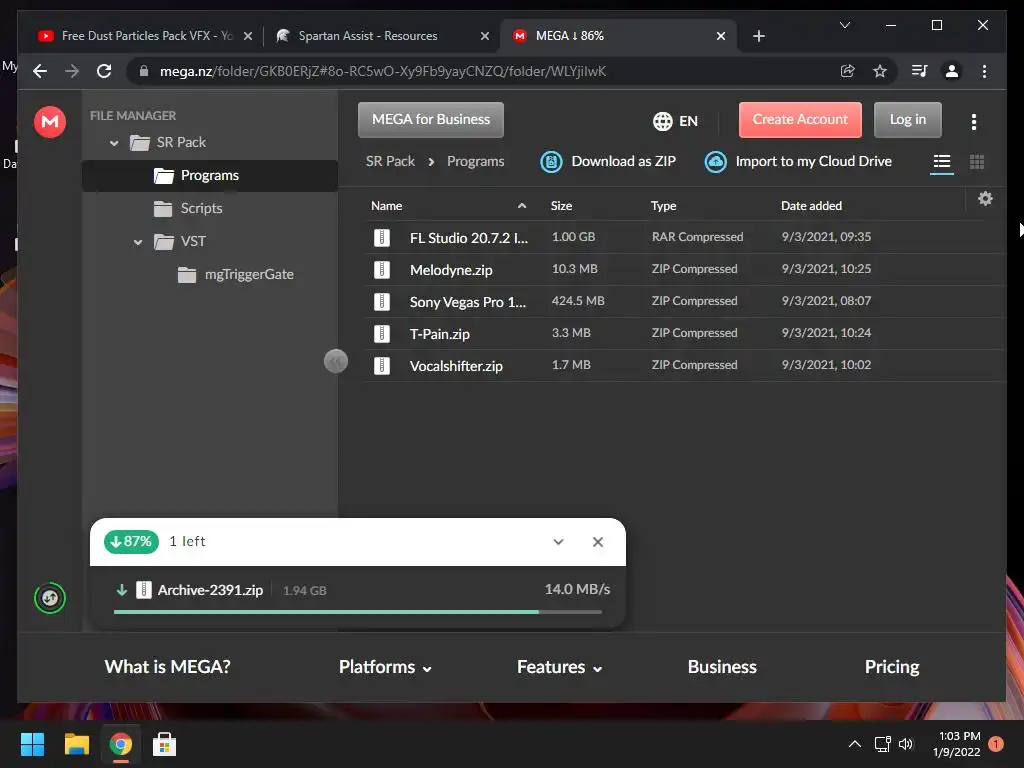Open Chrome profile icon
This screenshot has width=1024, height=768.
click(x=952, y=71)
